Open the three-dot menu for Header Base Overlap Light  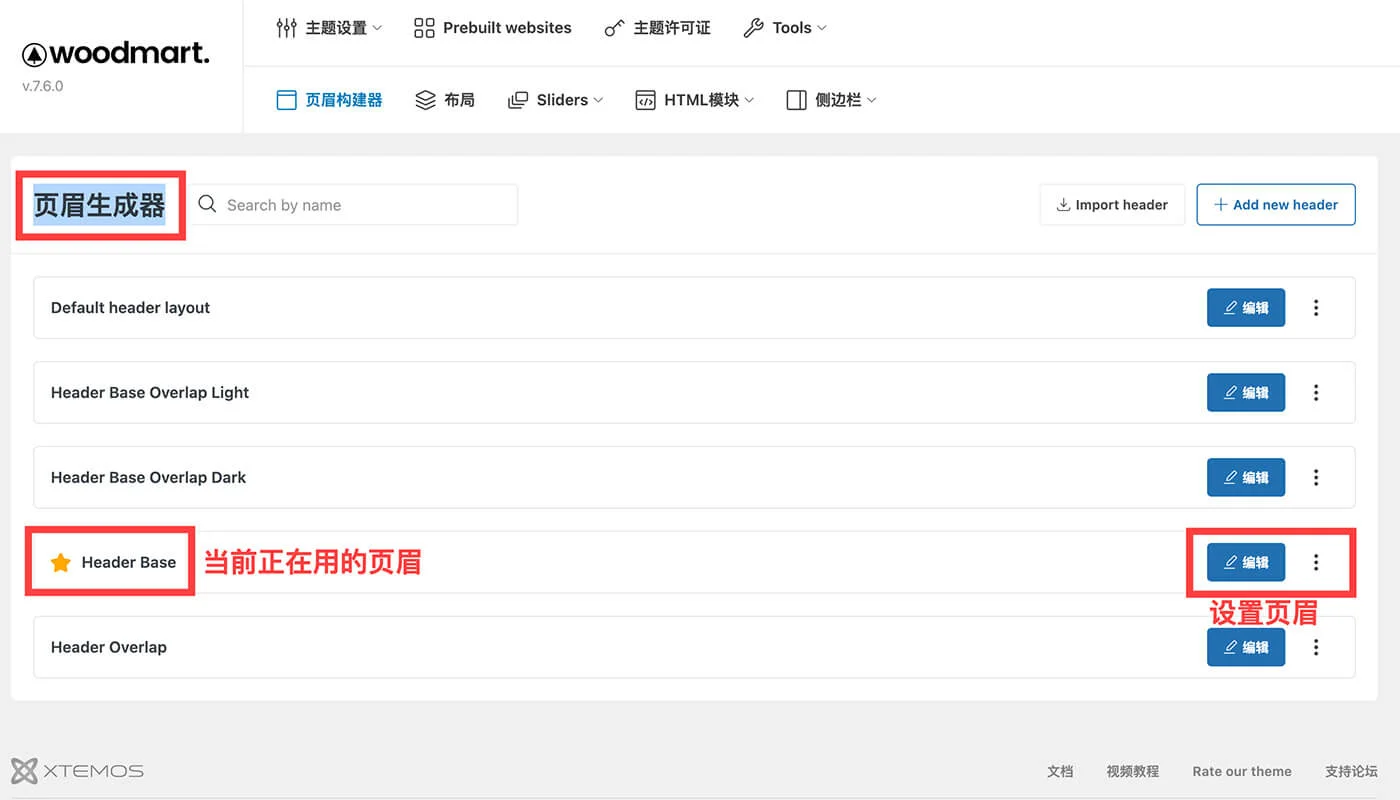[1316, 392]
